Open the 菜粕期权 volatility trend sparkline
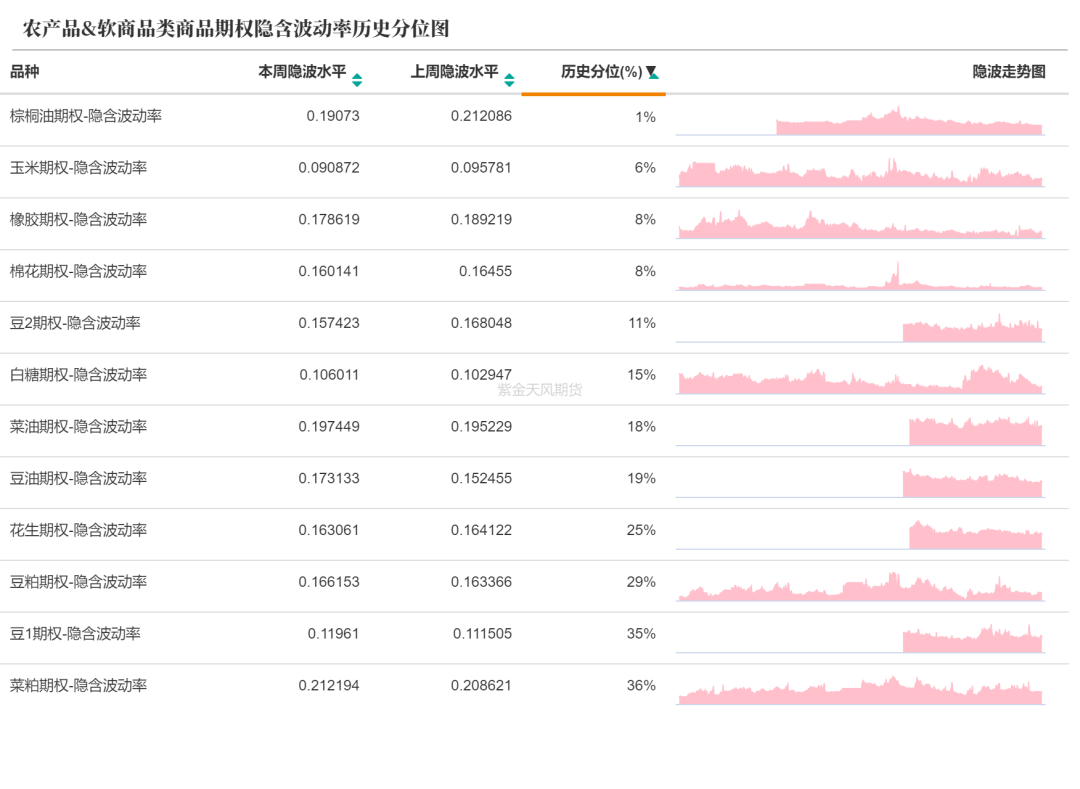Image resolution: width=1080 pixels, height=789 pixels. point(860,690)
